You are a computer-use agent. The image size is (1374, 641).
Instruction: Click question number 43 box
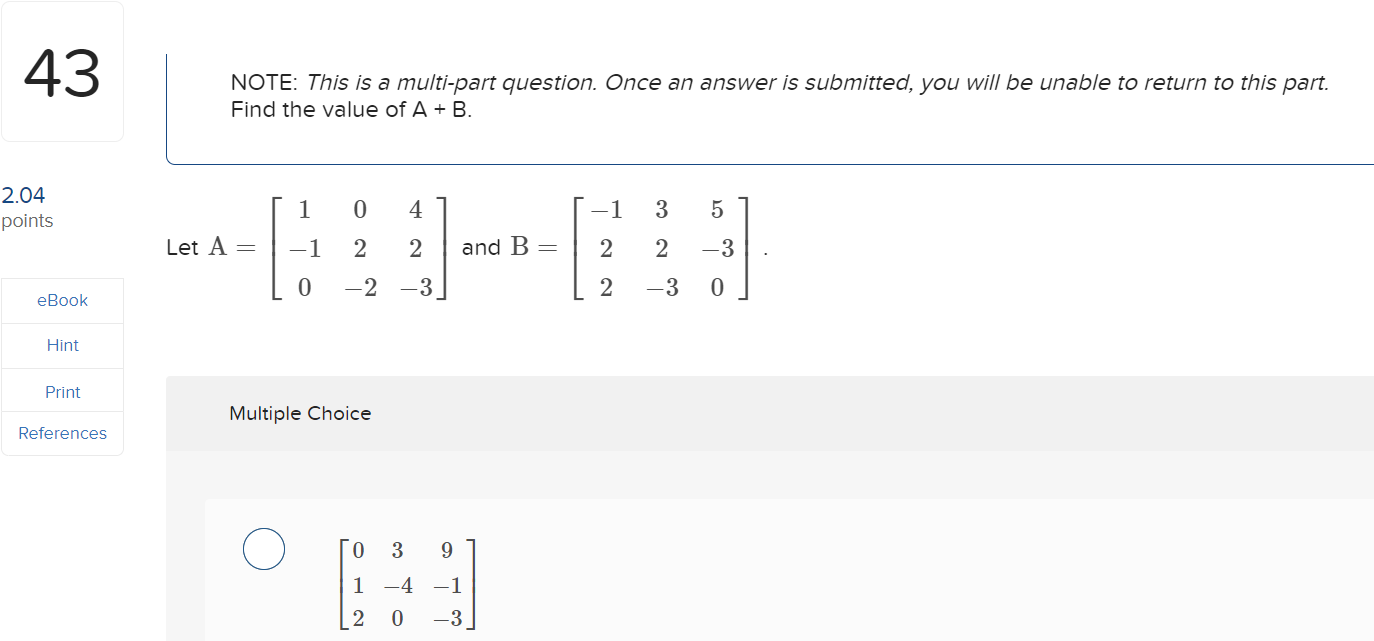[62, 70]
